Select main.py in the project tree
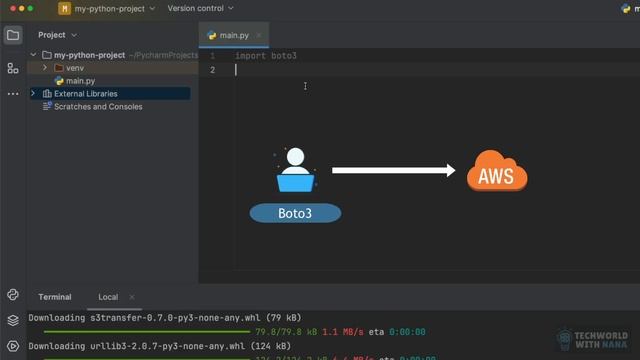640x360 pixels. (80, 81)
